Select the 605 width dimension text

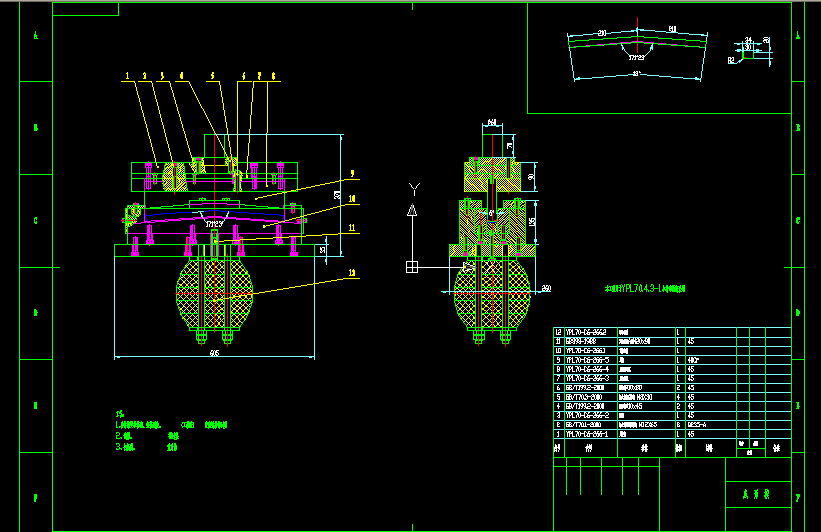(x=214, y=353)
